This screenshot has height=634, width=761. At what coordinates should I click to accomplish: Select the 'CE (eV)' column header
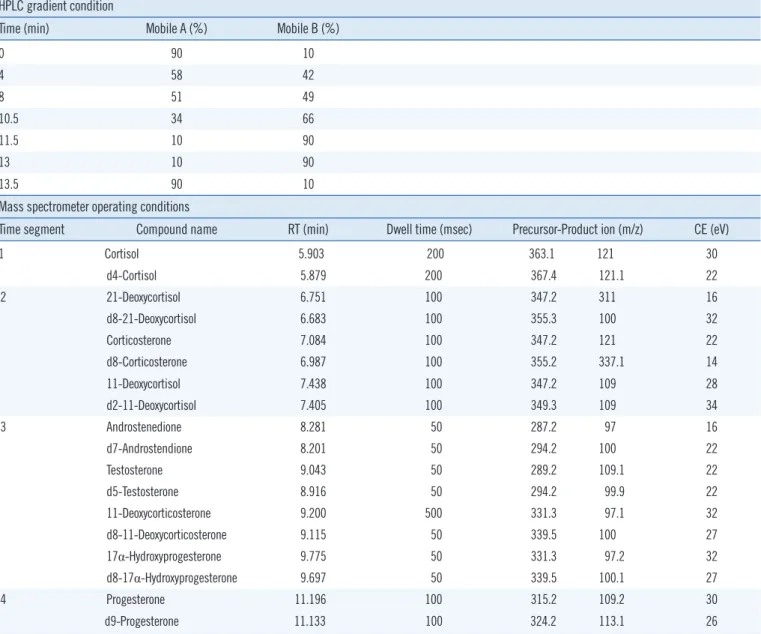click(x=711, y=229)
